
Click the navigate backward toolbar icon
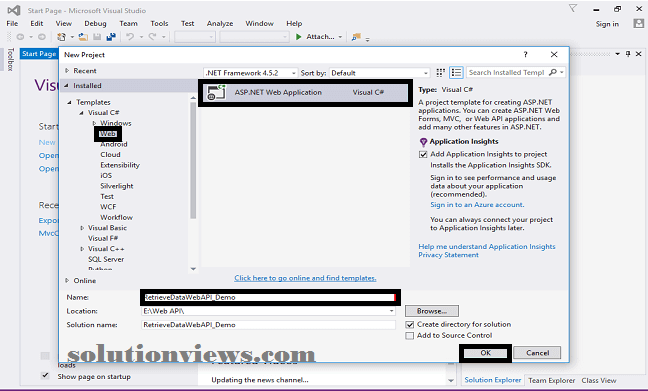pyautogui.click(x=20, y=37)
